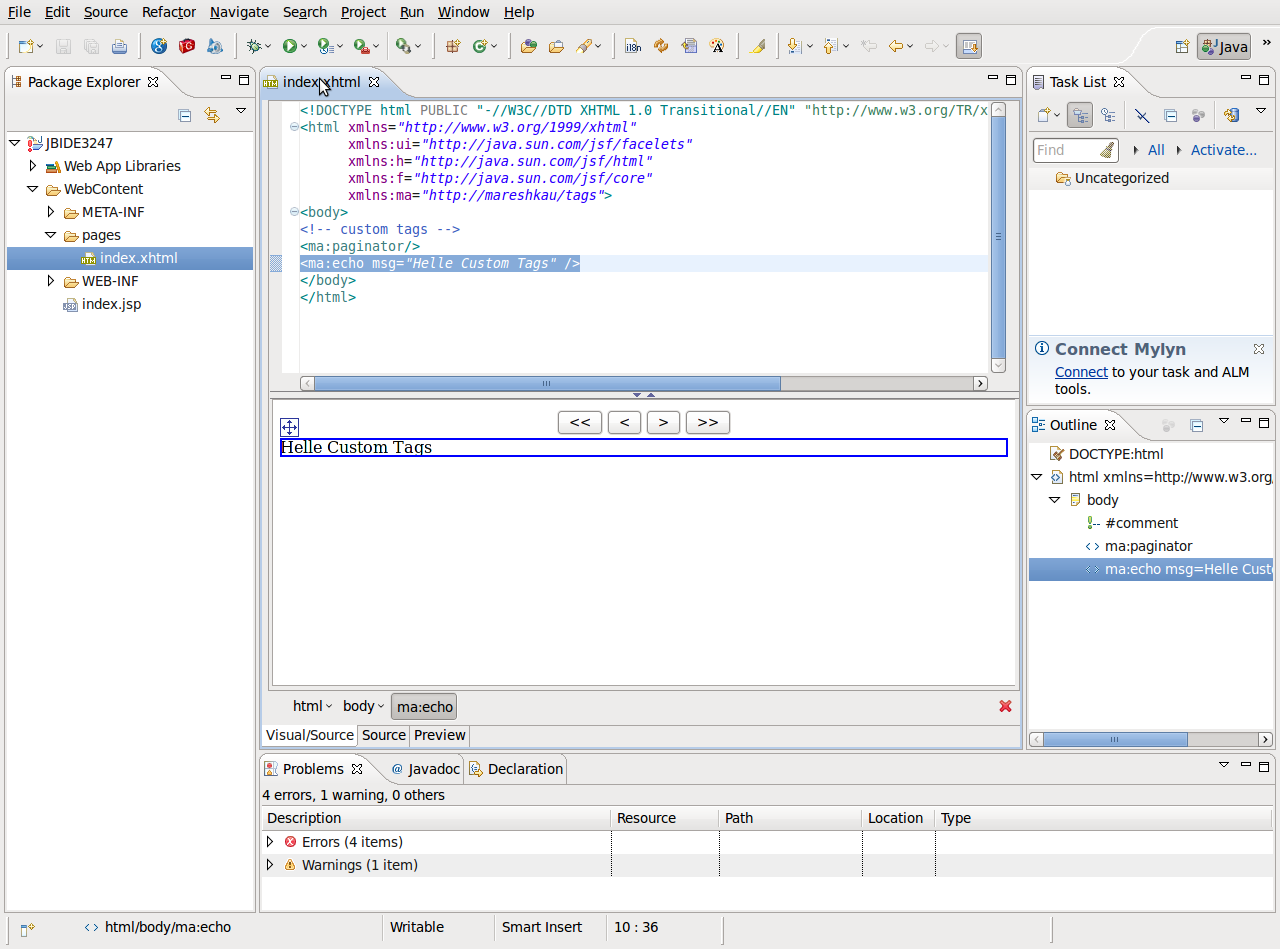Viewport: 1280px width, 949px height.
Task: Switch to the Preview editor tab
Action: 439,735
